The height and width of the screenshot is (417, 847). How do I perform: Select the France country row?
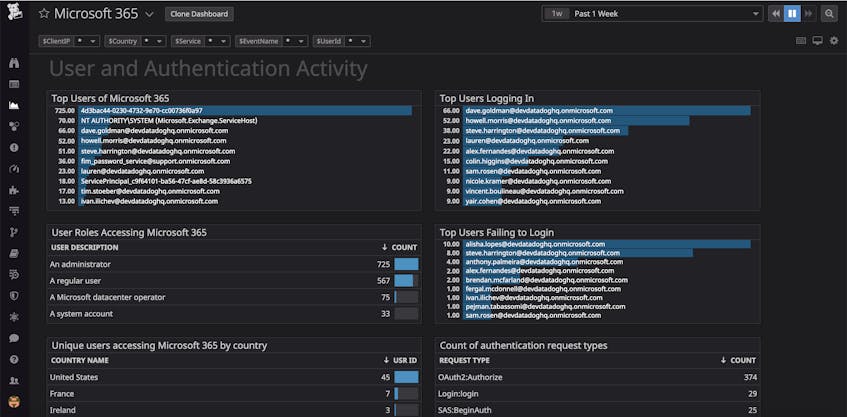pyautogui.click(x=234, y=394)
